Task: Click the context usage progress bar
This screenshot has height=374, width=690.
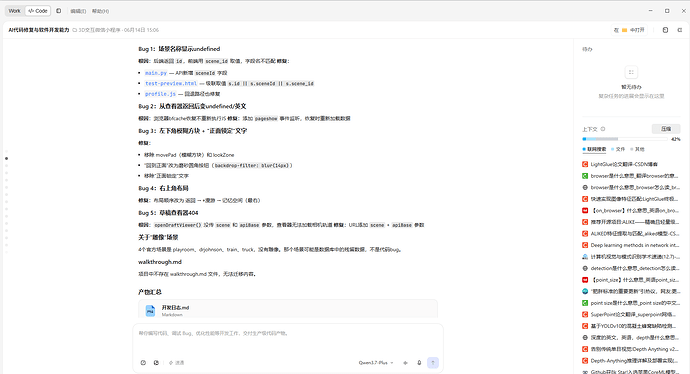Action: [625, 139]
